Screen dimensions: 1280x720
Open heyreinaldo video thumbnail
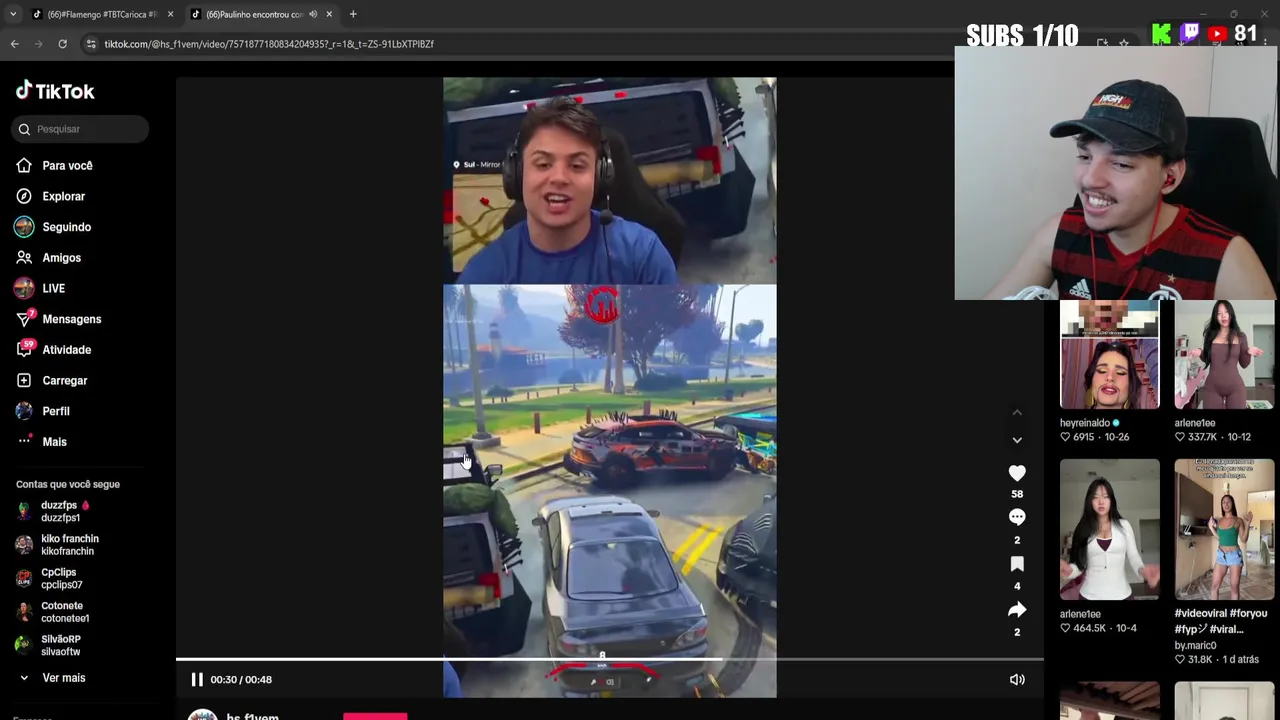click(1109, 355)
